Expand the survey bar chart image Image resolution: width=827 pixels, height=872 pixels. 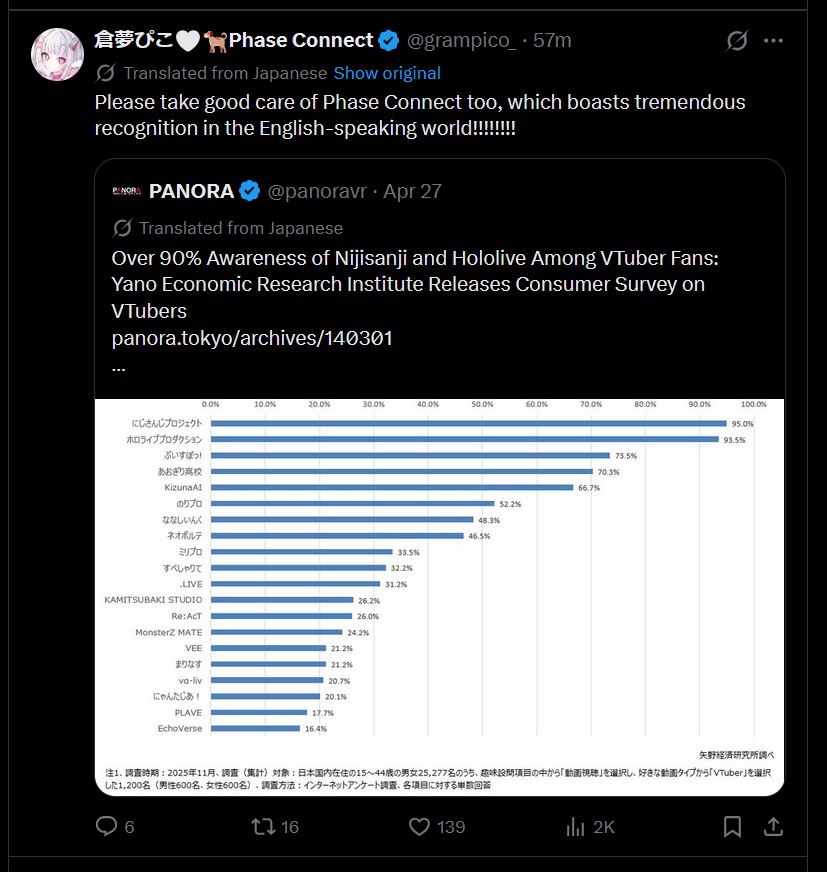pos(439,596)
